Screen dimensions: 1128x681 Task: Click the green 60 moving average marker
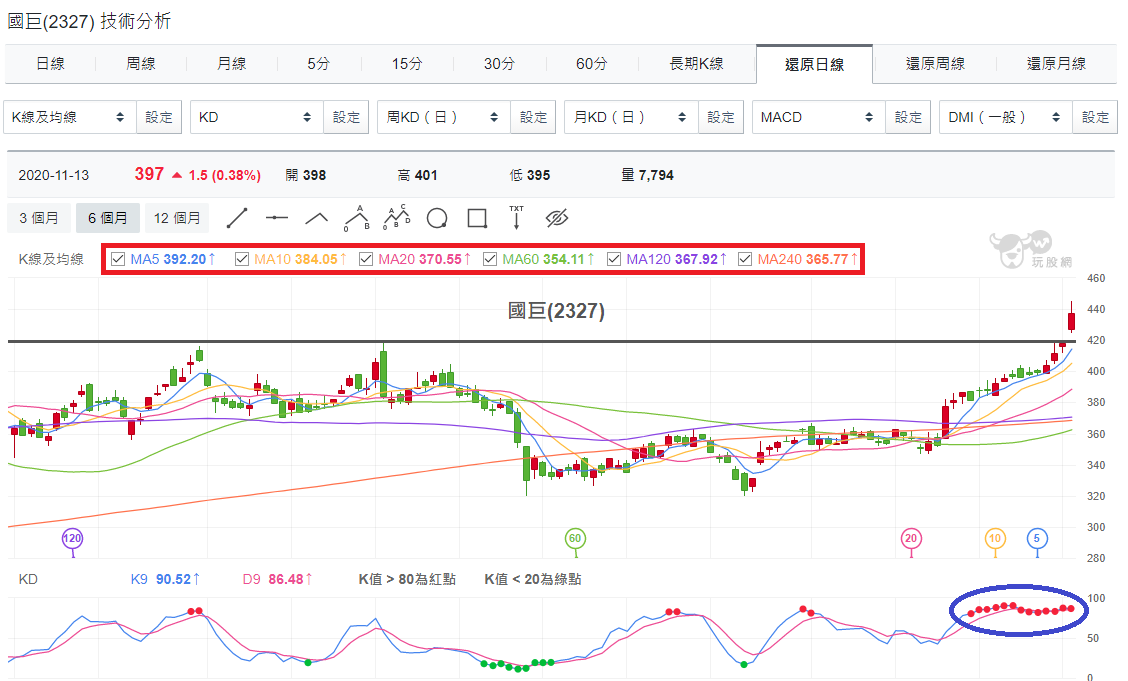[575, 538]
